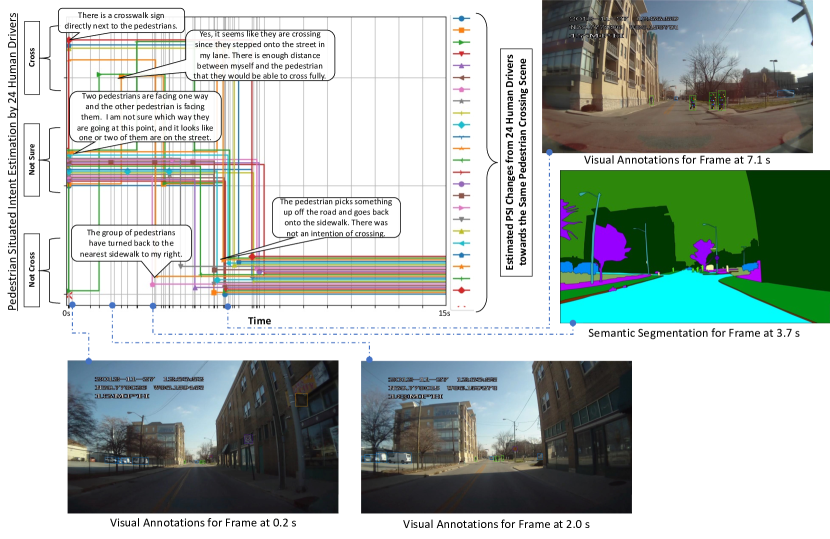Screen dimensions: 830x539
Task: Click the time-axis dot linked to 0.2 s frame
Action: coord(72,306)
